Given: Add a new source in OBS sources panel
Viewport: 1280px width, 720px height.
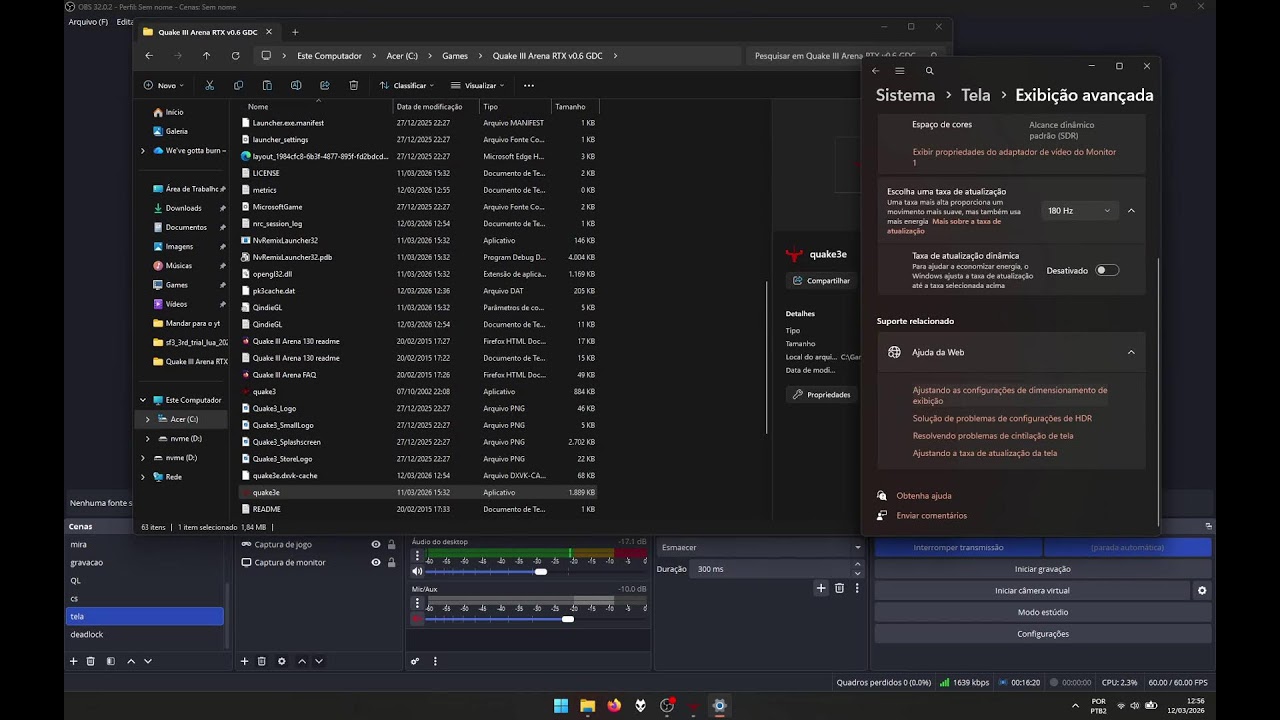Looking at the screenshot, I should pos(244,661).
